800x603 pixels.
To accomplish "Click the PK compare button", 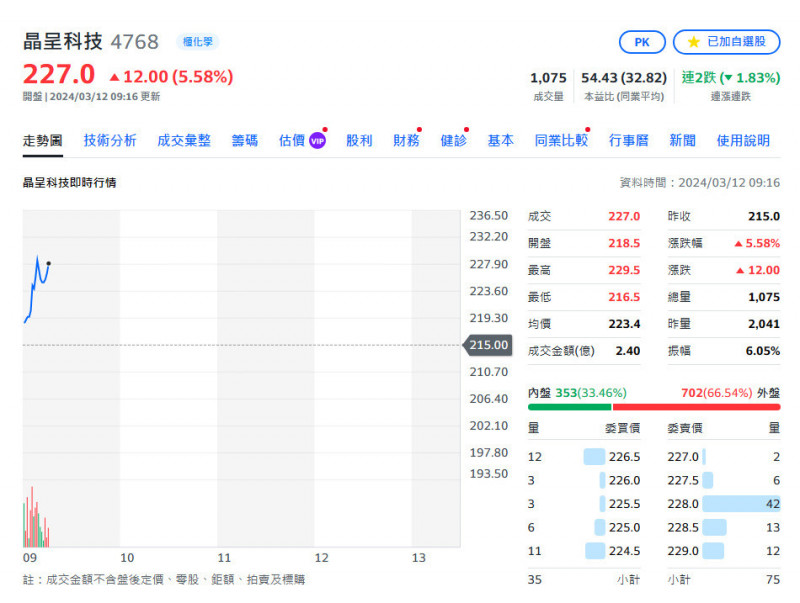I will click(x=642, y=42).
